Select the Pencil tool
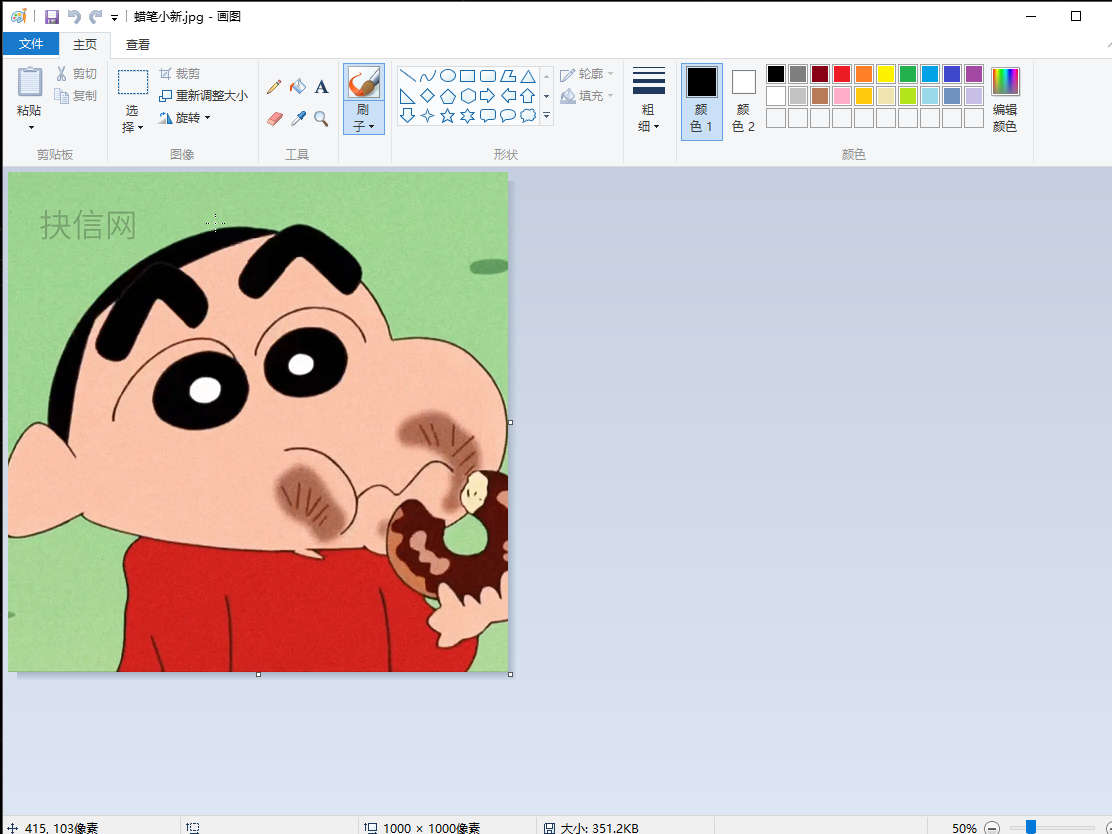 [x=274, y=87]
